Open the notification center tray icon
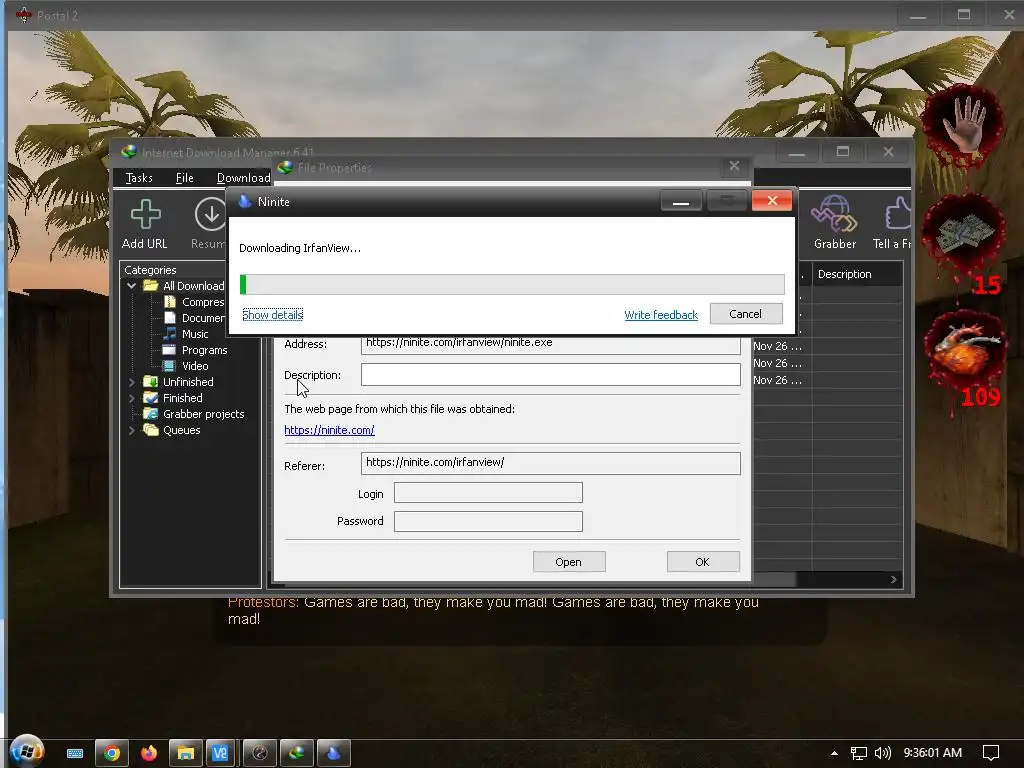The image size is (1024, 768). tap(991, 753)
